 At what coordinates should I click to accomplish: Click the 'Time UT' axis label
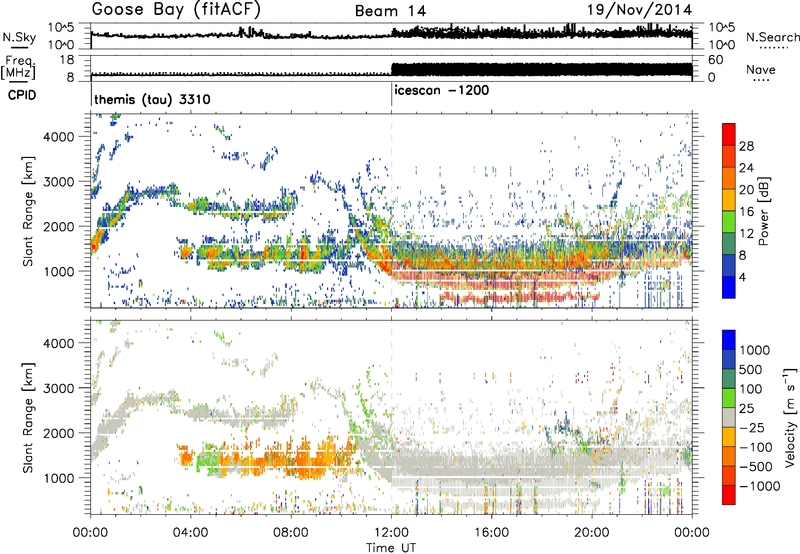pos(391,547)
